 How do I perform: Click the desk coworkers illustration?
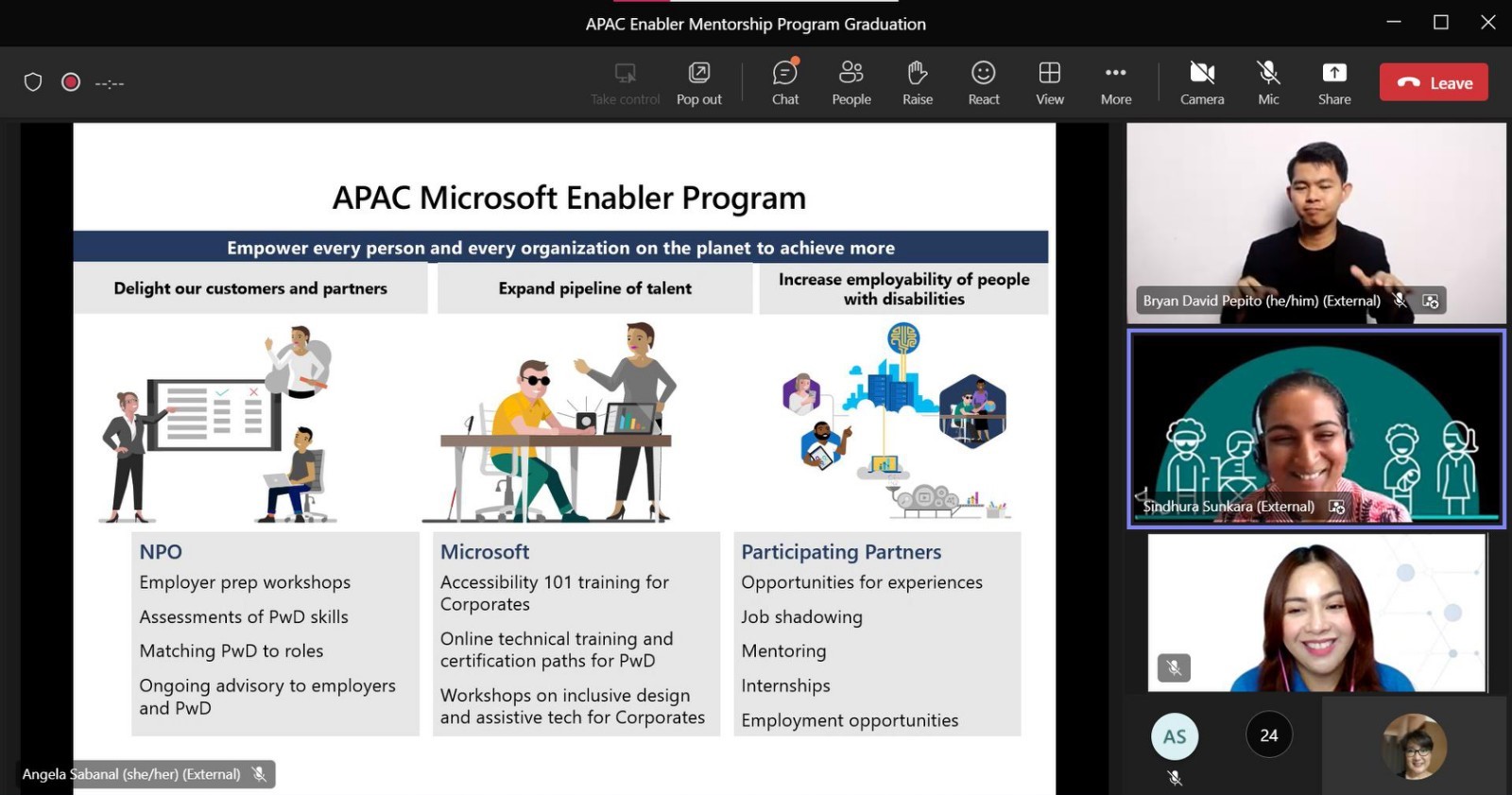551,422
